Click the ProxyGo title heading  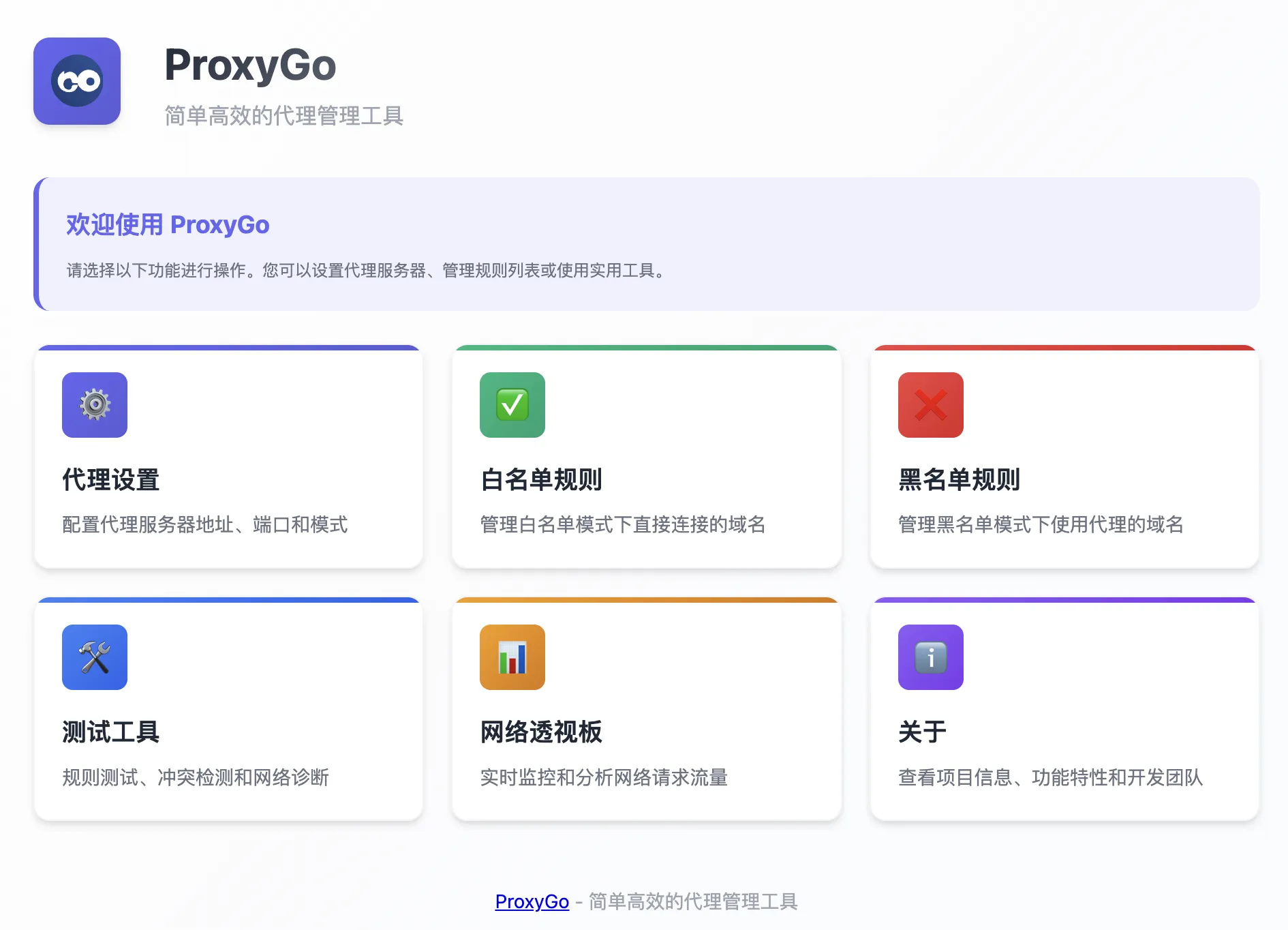point(251,65)
